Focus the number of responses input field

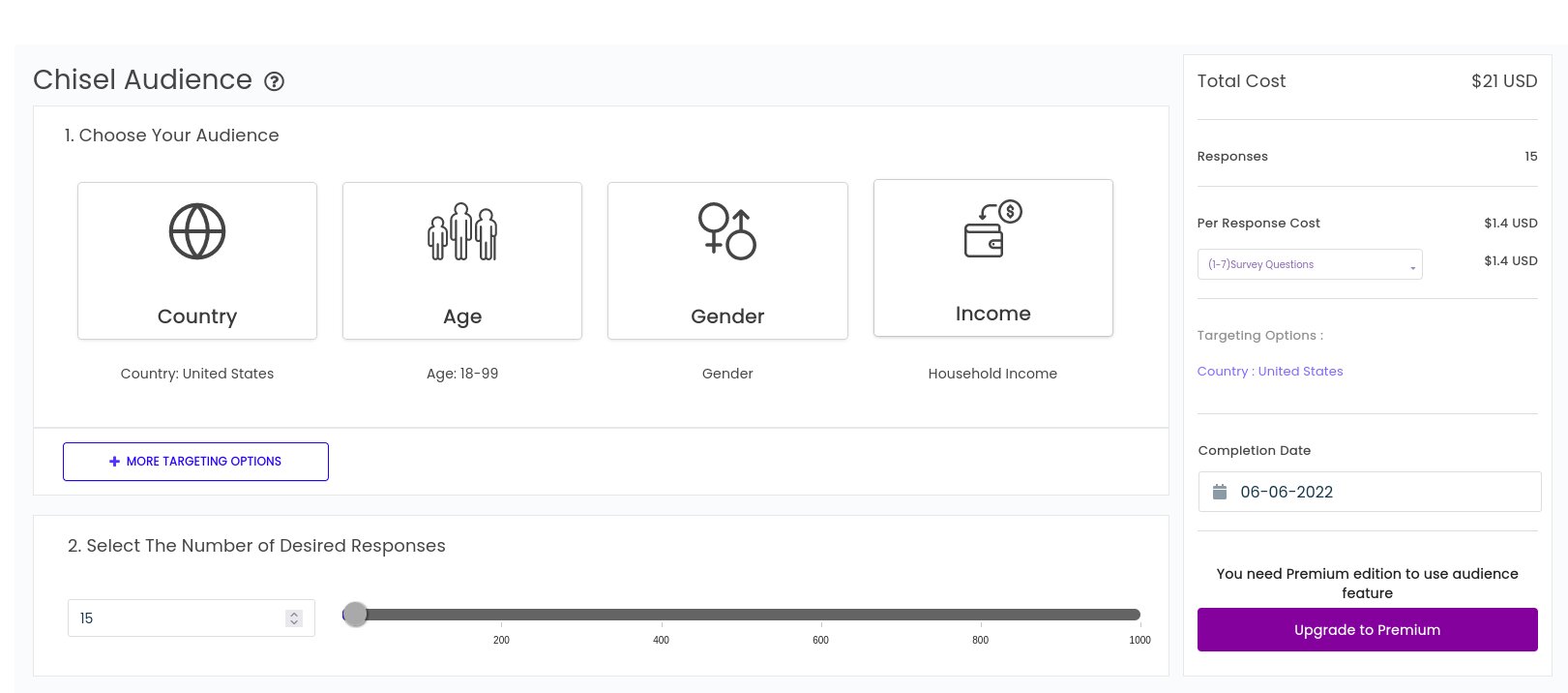tap(174, 618)
